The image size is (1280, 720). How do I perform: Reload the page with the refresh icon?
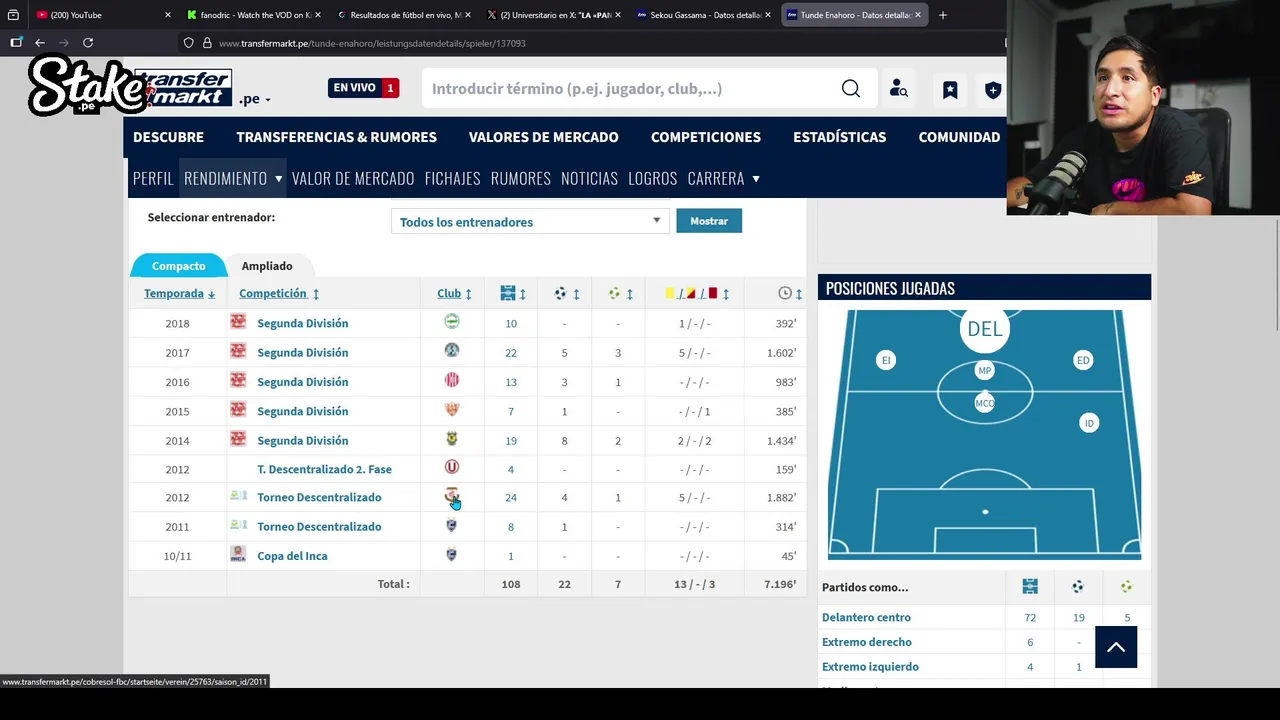(88, 43)
